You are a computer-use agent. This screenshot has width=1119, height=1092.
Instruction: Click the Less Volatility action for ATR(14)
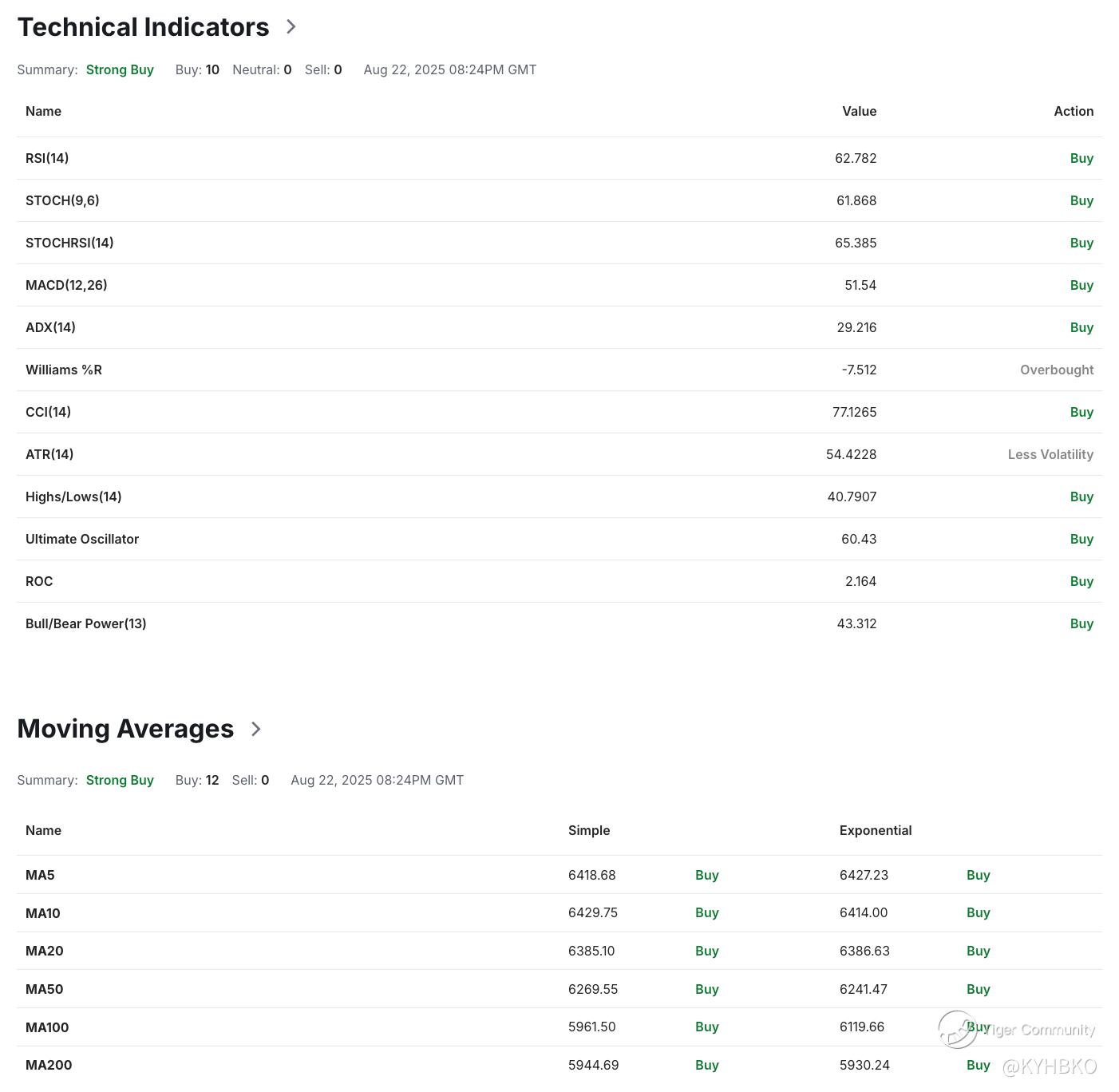pyautogui.click(x=1050, y=454)
